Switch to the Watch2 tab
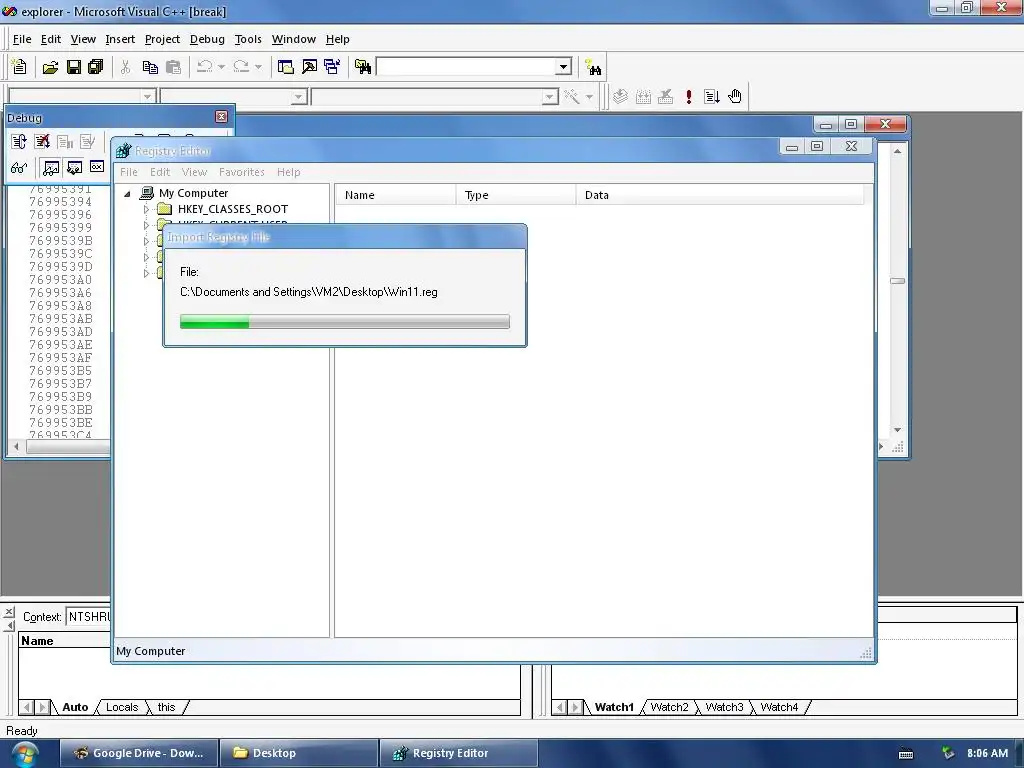 pos(669,707)
